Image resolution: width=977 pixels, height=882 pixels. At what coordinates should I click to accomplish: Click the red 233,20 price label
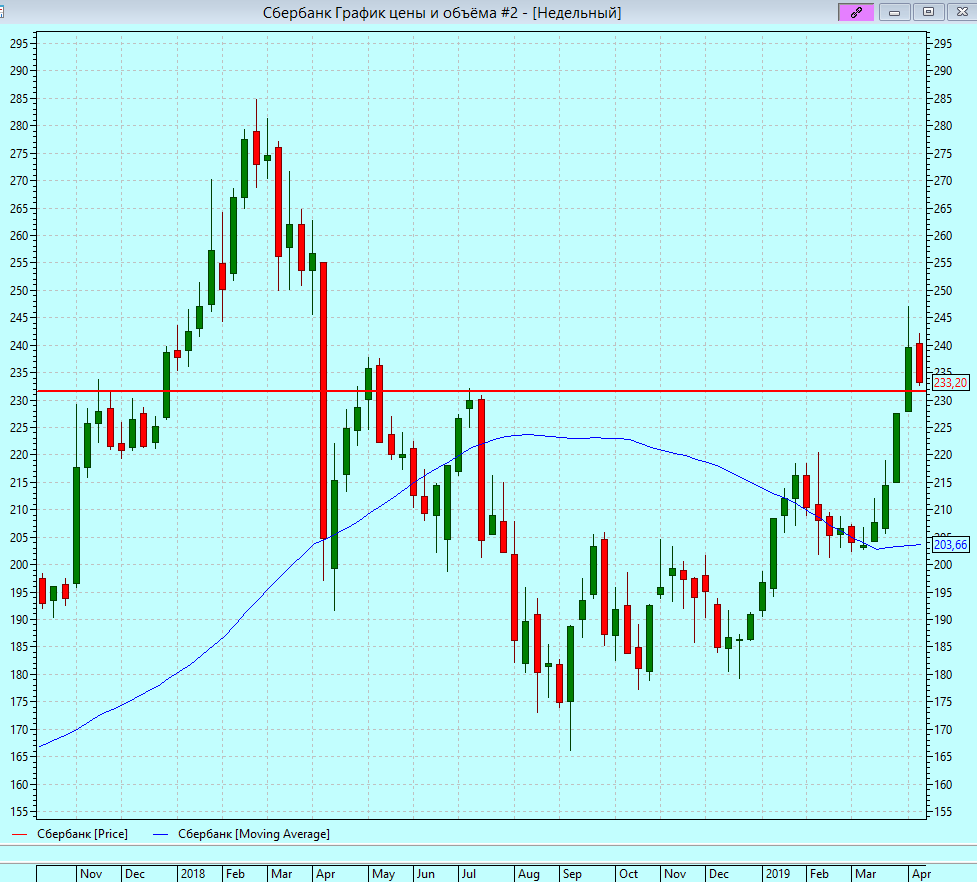pyautogui.click(x=951, y=382)
